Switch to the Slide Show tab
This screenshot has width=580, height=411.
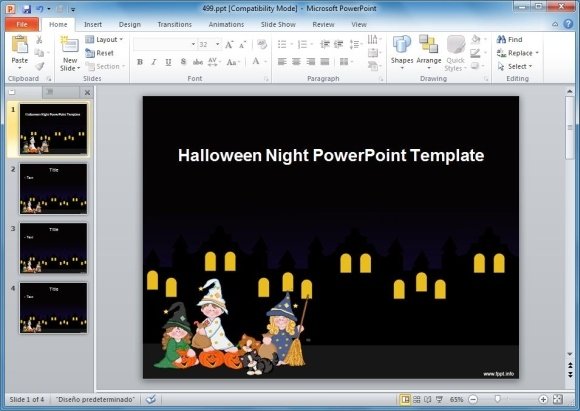pos(278,24)
